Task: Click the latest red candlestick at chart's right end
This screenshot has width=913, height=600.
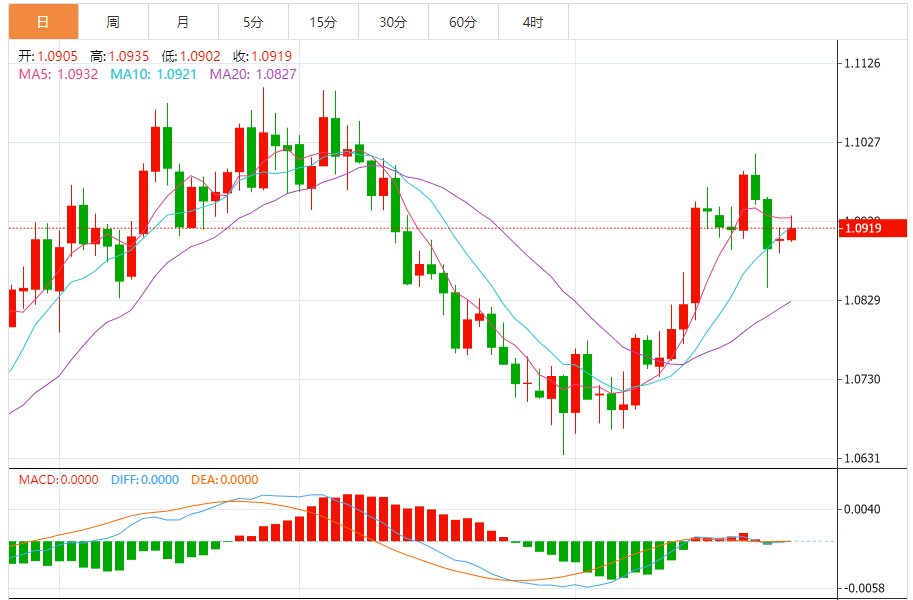Action: click(791, 234)
